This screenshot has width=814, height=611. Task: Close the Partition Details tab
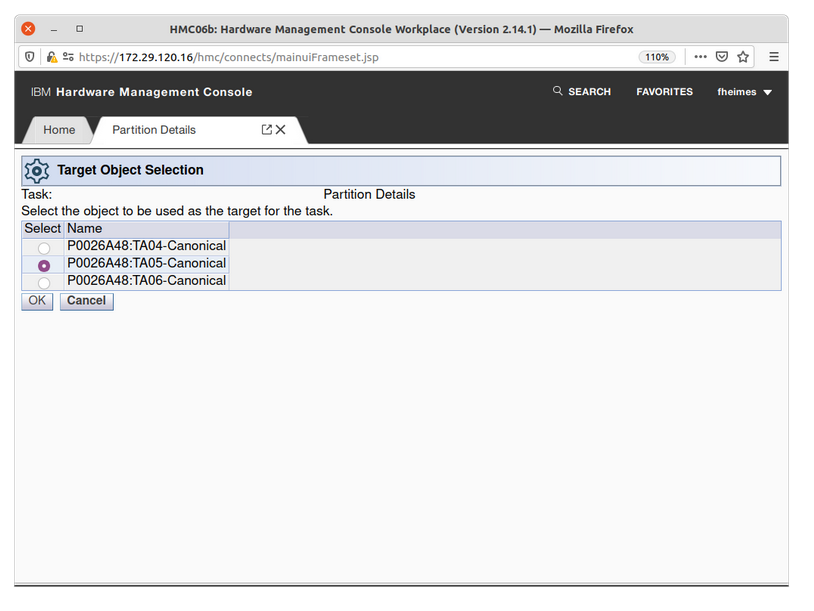pos(281,130)
